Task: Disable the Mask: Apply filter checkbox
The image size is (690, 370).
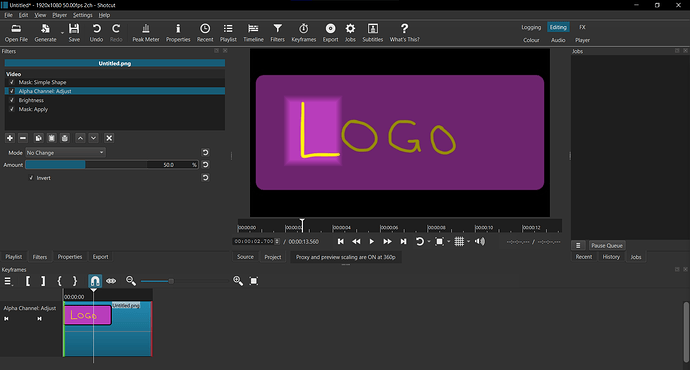Action: click(12, 109)
